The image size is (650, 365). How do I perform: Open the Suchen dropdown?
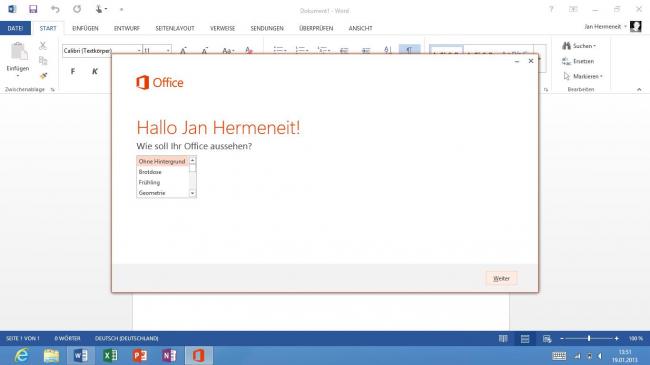tap(579, 46)
